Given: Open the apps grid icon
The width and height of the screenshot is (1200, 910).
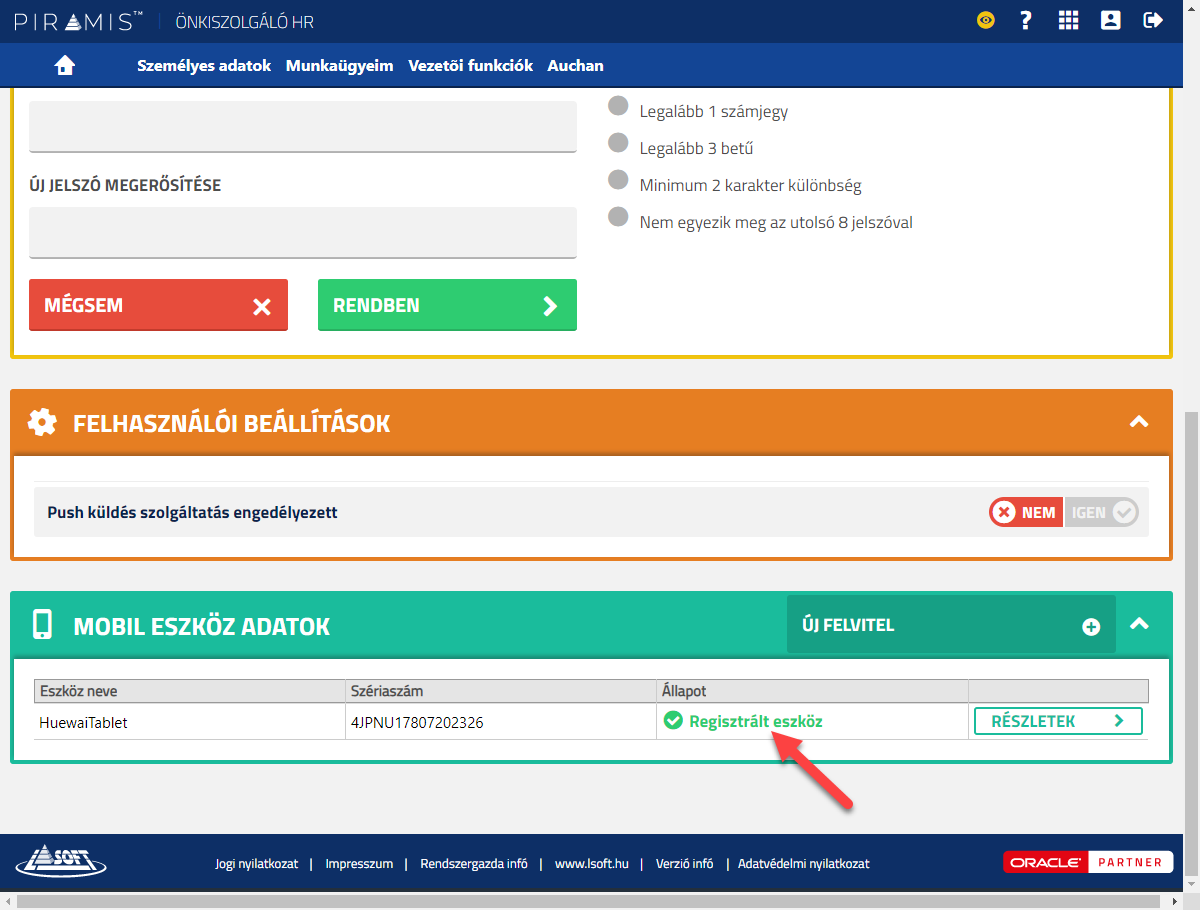Looking at the screenshot, I should 1069,21.
